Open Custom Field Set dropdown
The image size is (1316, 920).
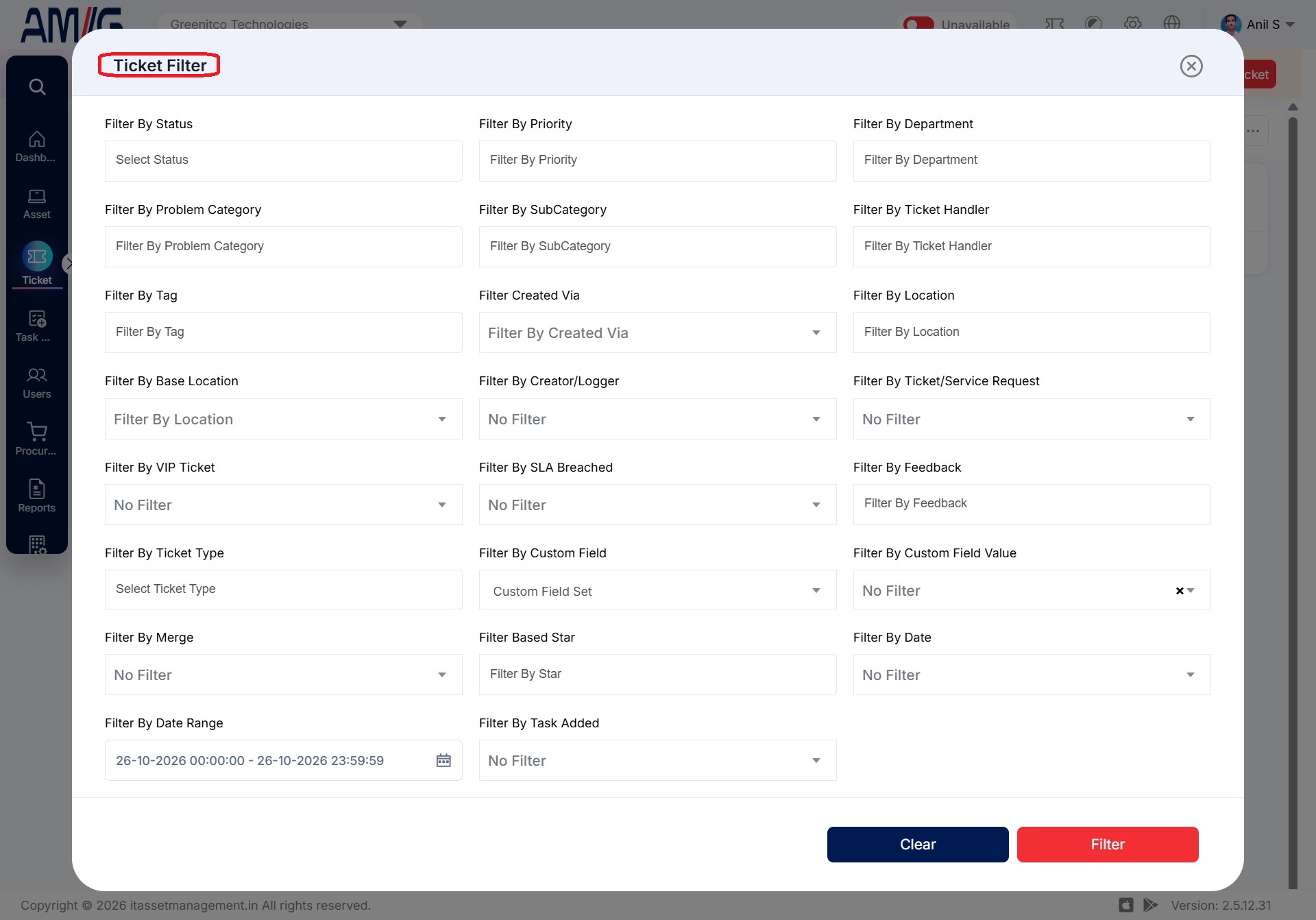(657, 590)
